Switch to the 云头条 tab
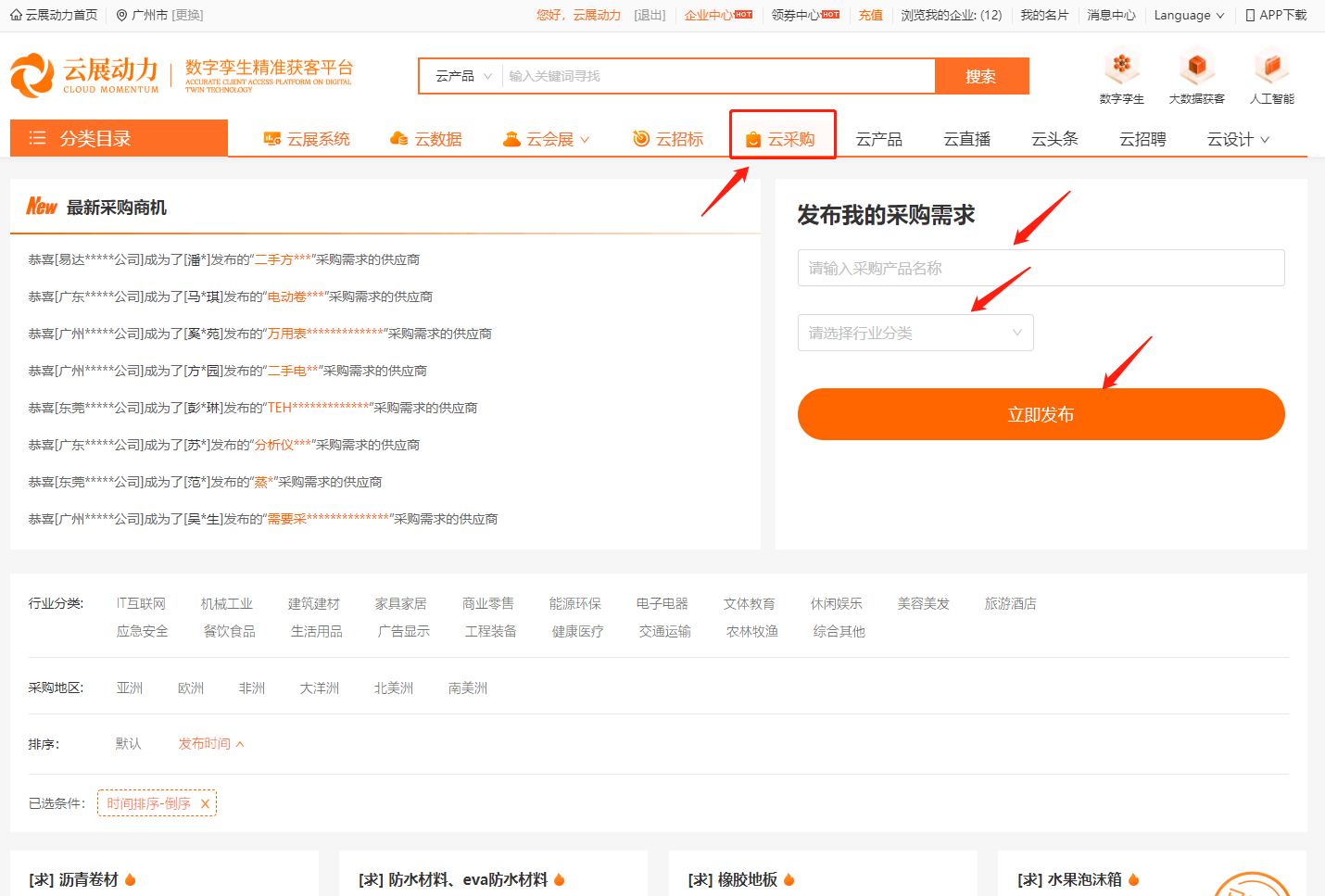The width and height of the screenshot is (1325, 896). 1054,137
